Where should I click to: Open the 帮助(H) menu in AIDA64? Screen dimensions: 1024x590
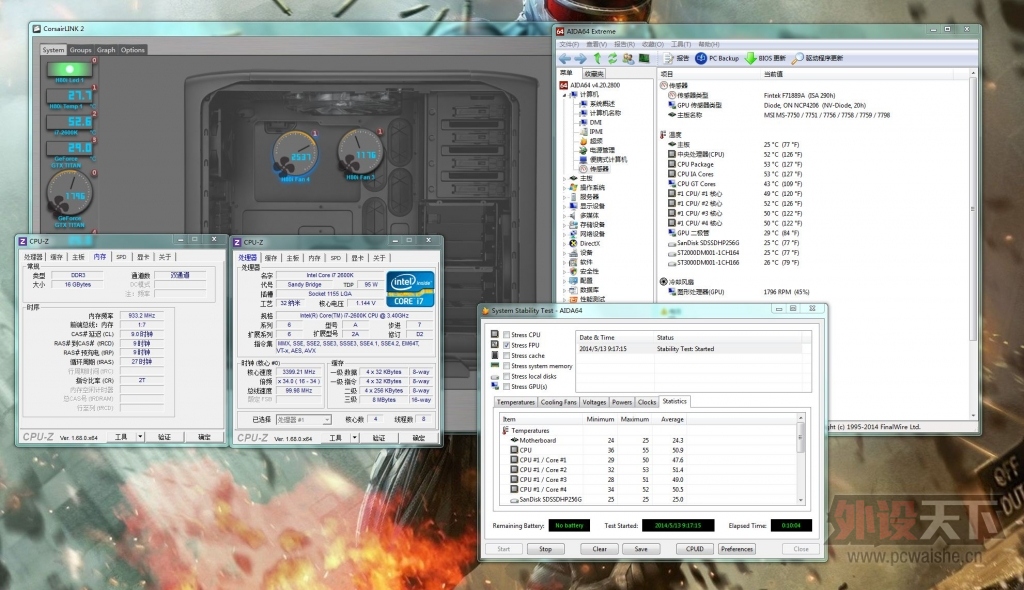coord(709,44)
